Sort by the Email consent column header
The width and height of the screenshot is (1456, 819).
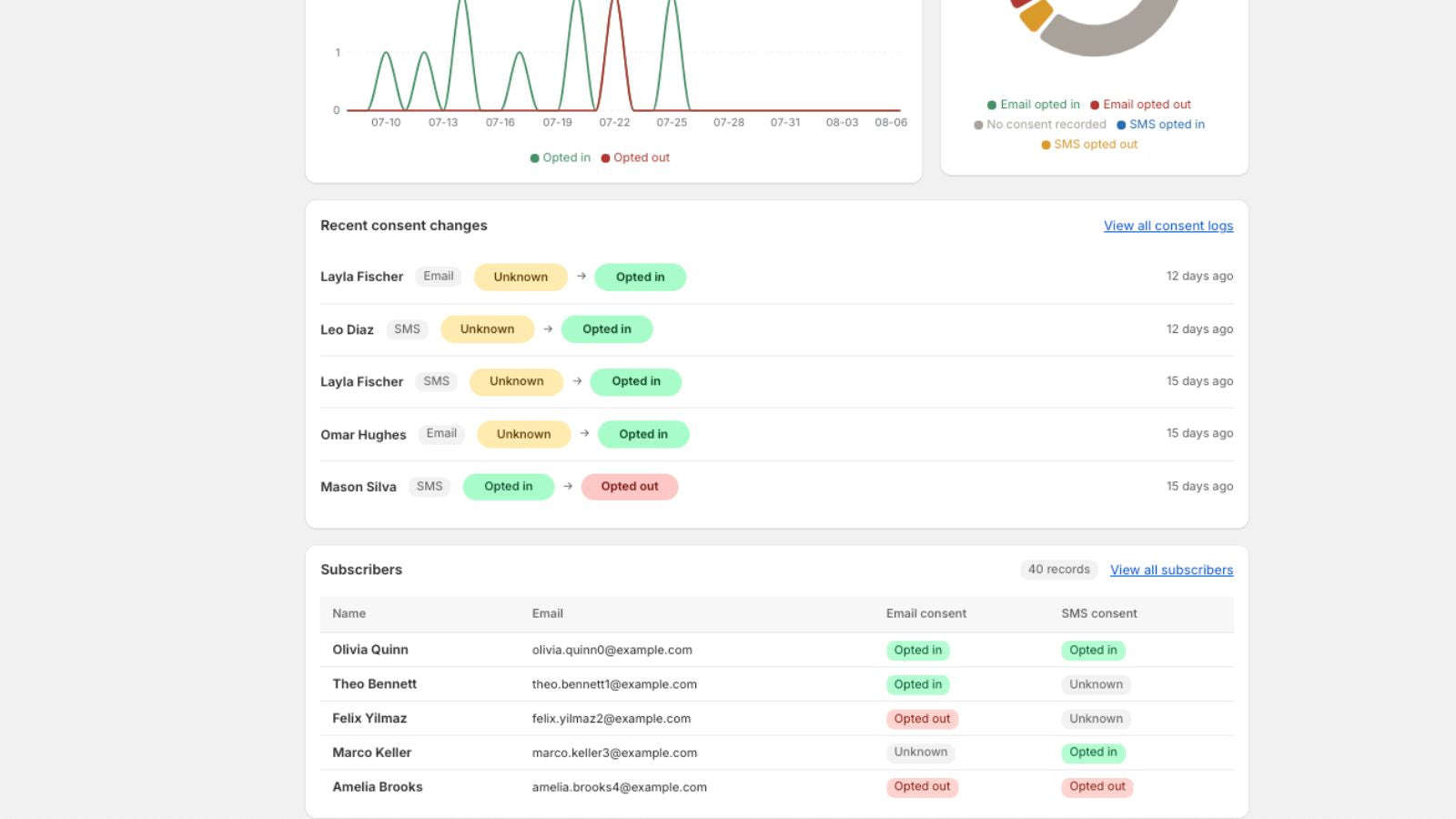click(x=926, y=613)
